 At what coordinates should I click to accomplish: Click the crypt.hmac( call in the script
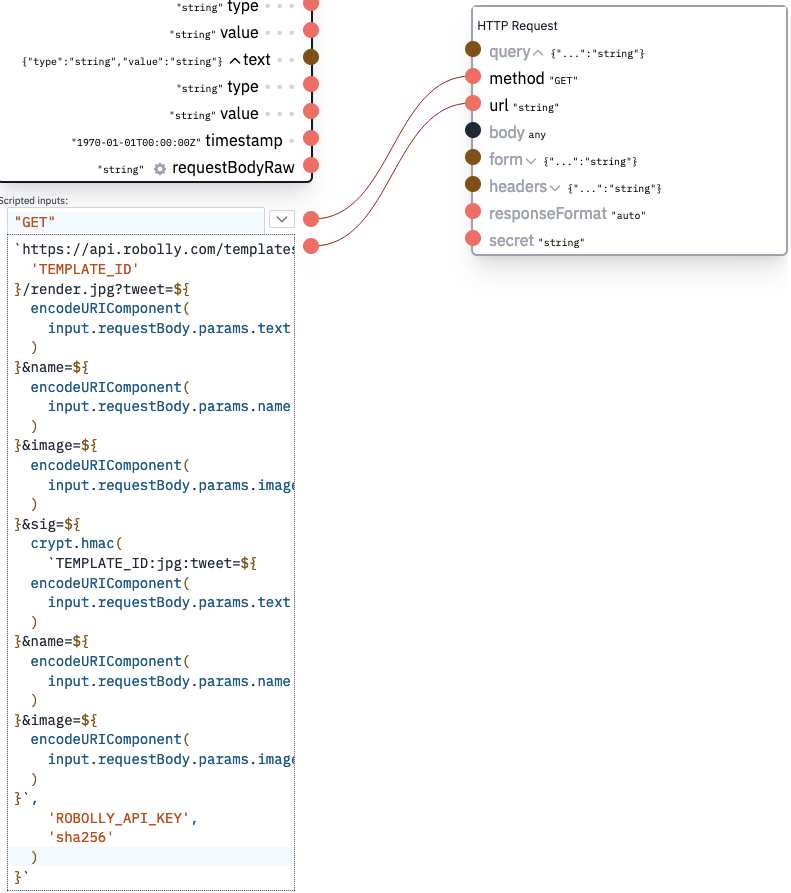(76, 544)
